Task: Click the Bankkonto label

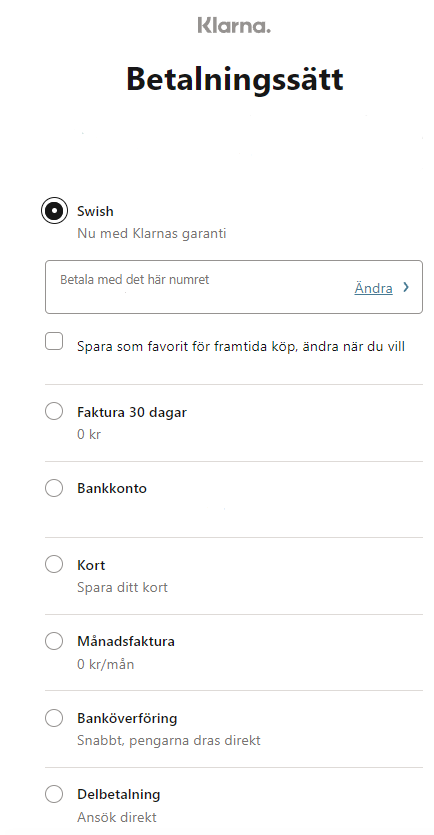Action: click(112, 488)
